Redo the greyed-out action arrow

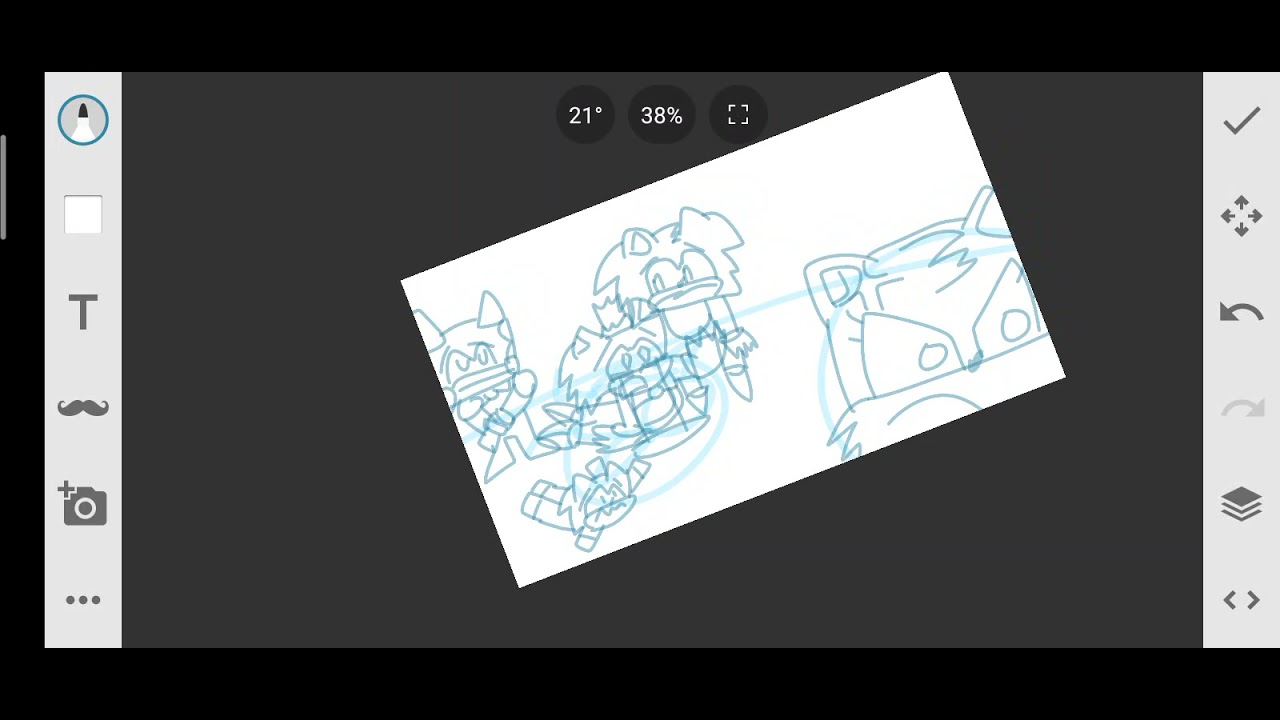[1242, 408]
